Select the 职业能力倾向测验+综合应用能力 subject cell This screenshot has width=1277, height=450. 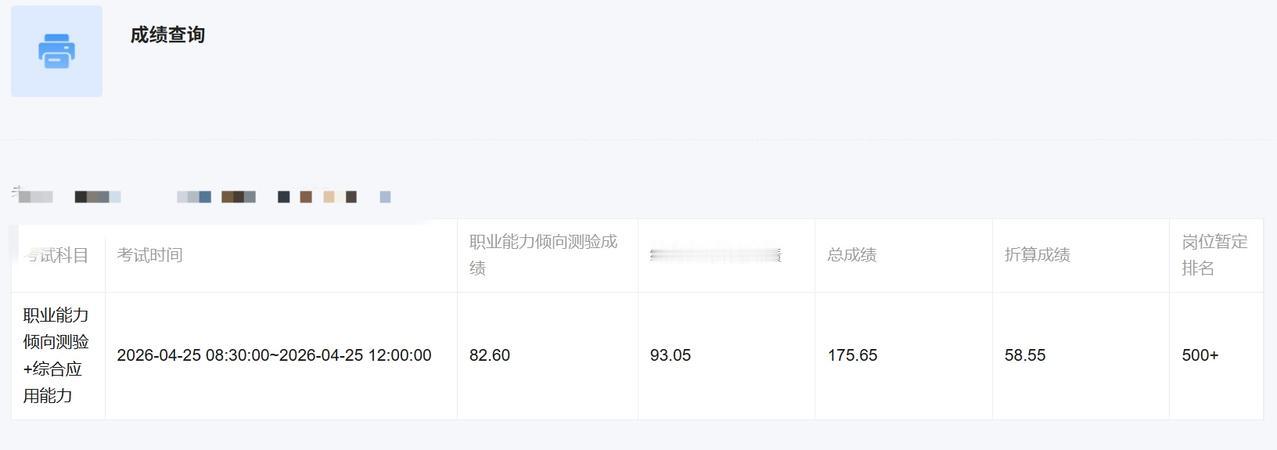click(x=57, y=356)
